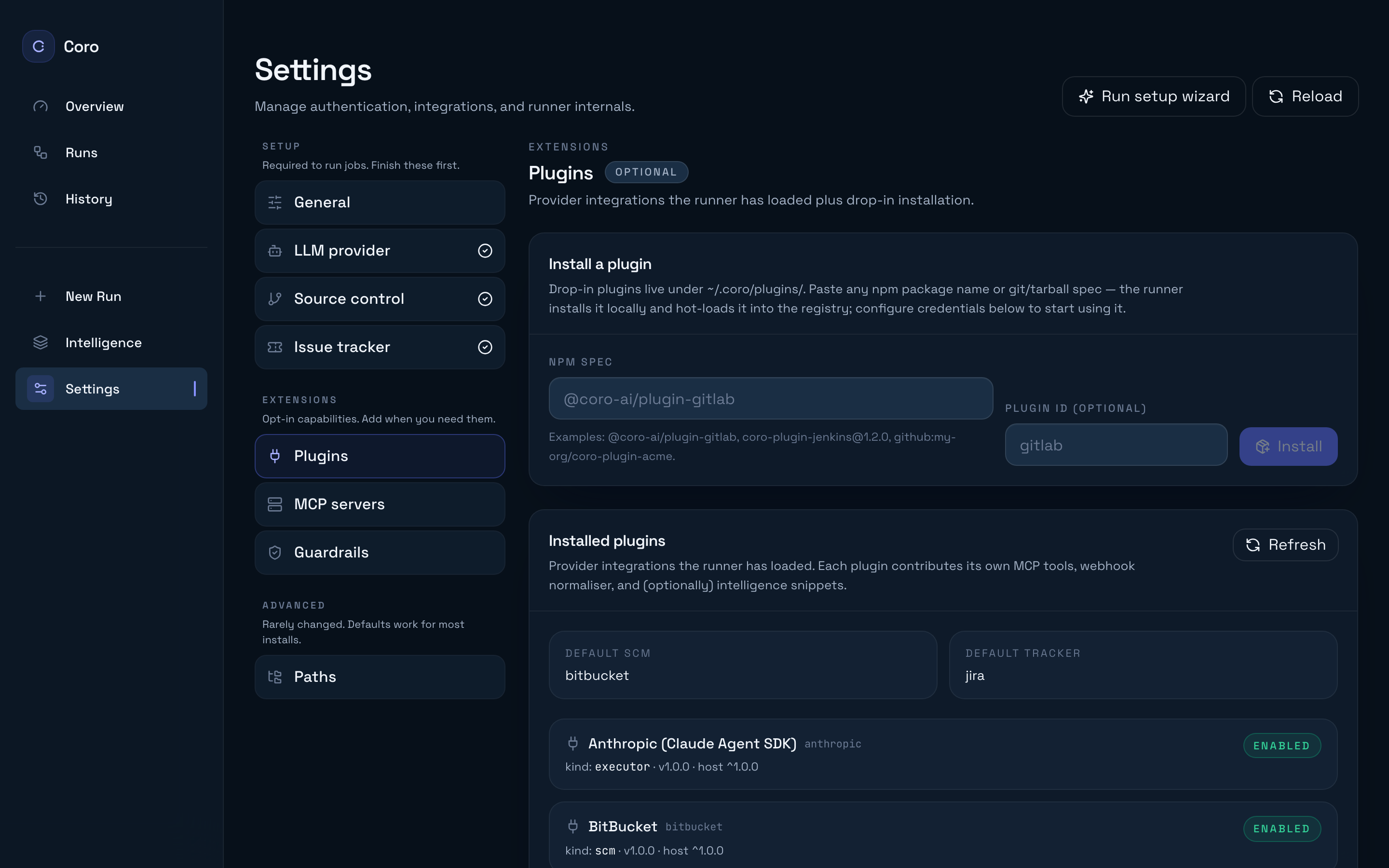Open the MCP servers section
The height and width of the screenshot is (868, 1389).
pyautogui.click(x=380, y=504)
